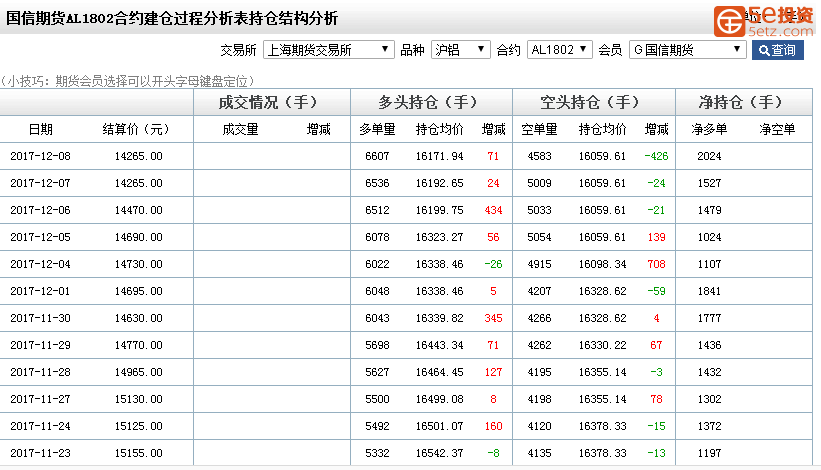Click long change value 160
Viewport: 821px width, 470px height.
tap(493, 426)
